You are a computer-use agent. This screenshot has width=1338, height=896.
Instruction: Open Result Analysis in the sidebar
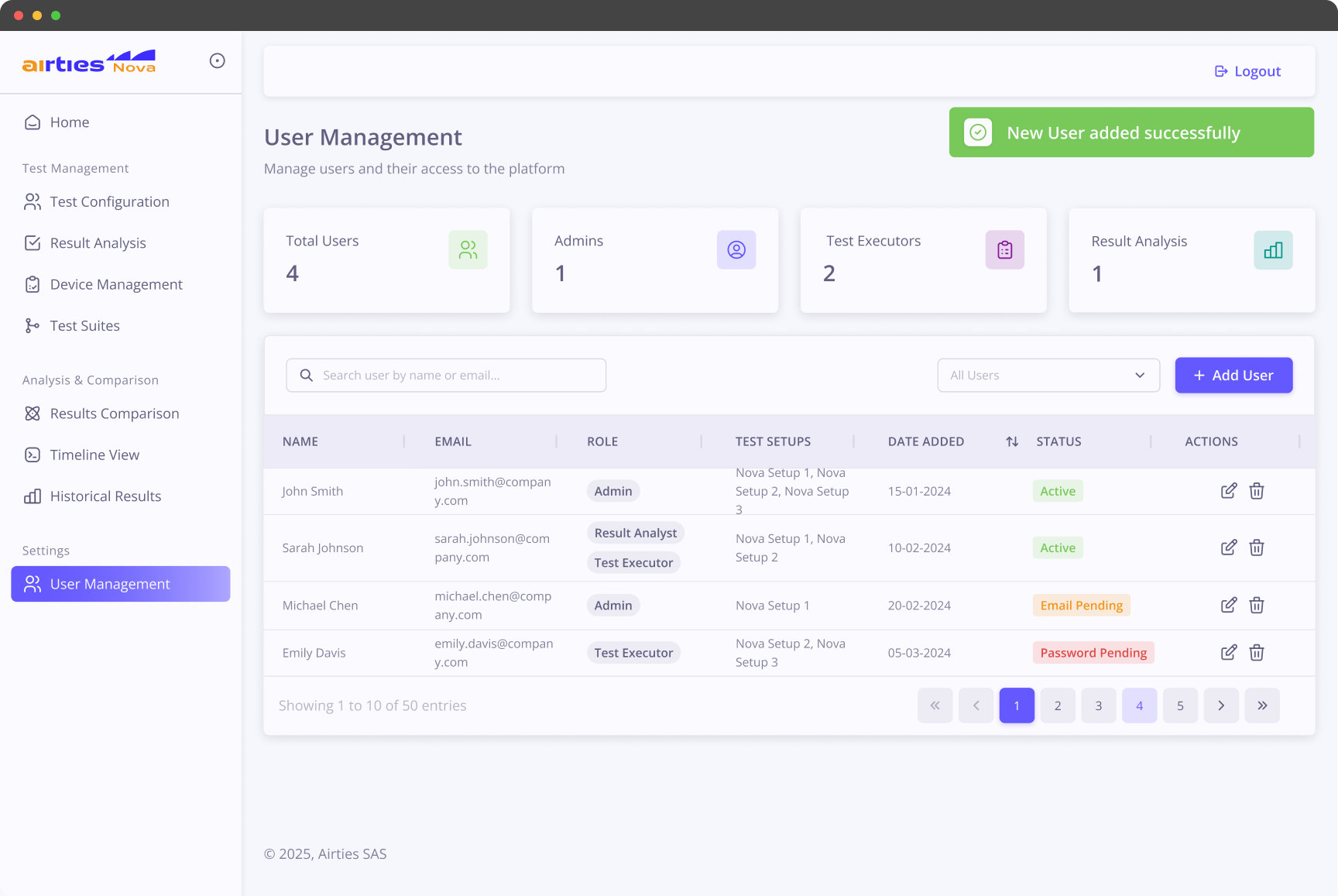click(x=121, y=243)
